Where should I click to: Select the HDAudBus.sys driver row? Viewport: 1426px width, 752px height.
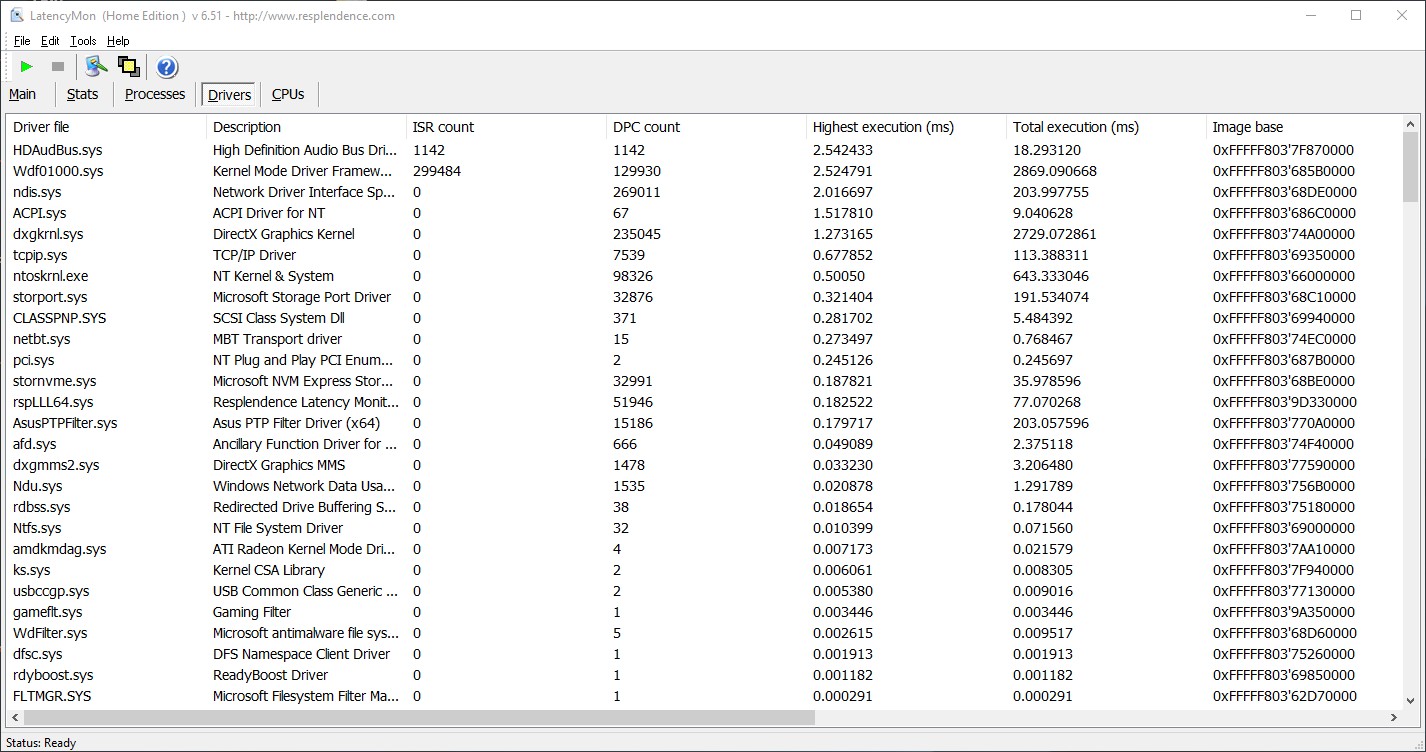tap(704, 150)
